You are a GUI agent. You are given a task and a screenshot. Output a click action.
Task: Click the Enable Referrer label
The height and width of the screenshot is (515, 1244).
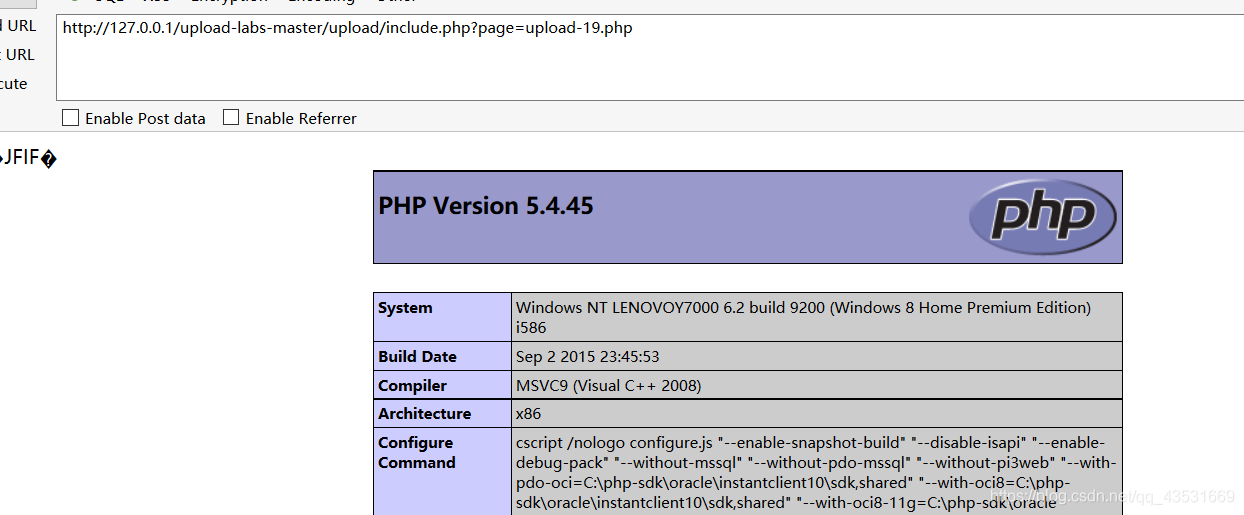pyautogui.click(x=301, y=118)
